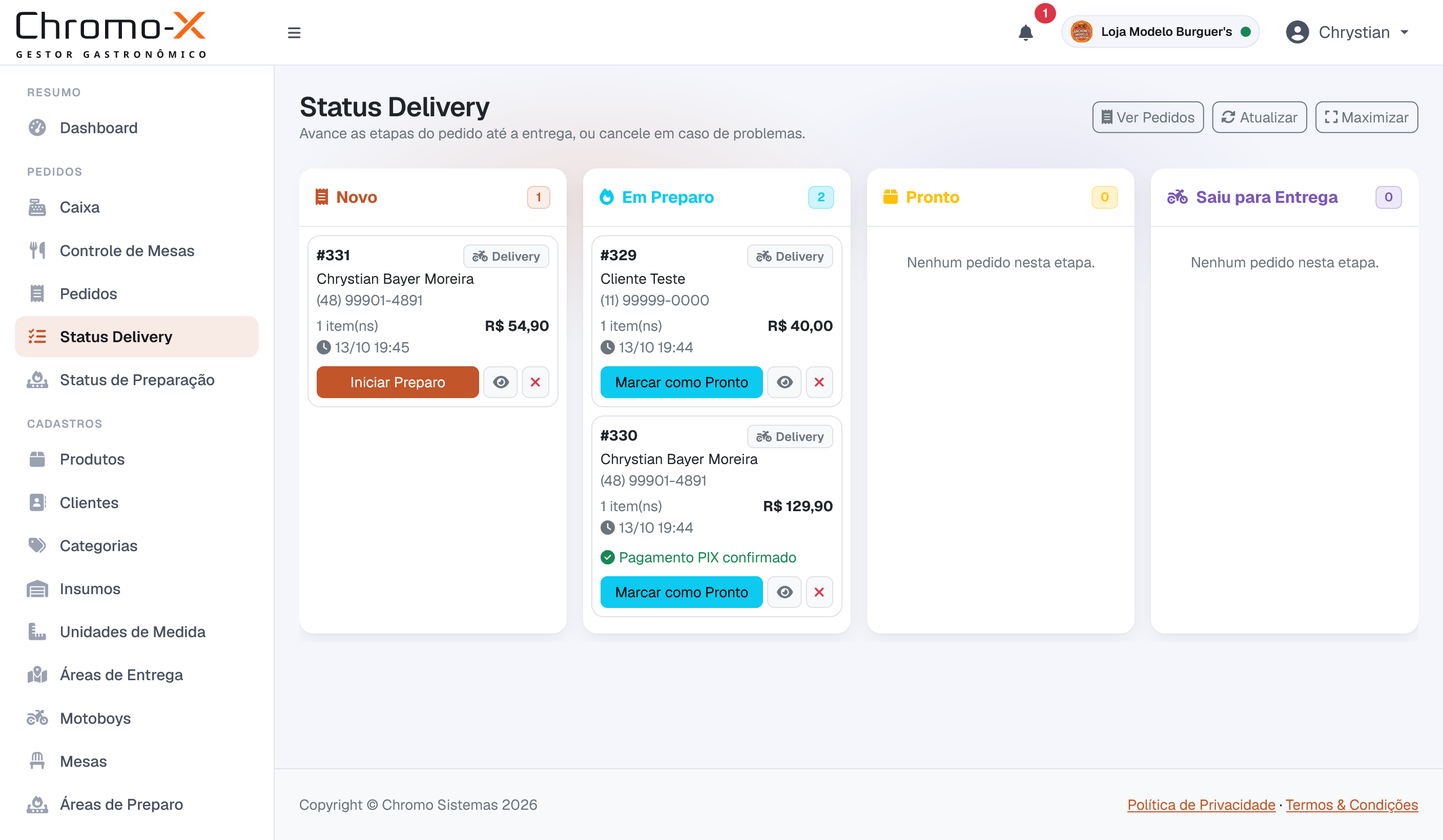Click the Insumos warehouse icon
Screen dimensions: 1443x840
tap(37, 589)
